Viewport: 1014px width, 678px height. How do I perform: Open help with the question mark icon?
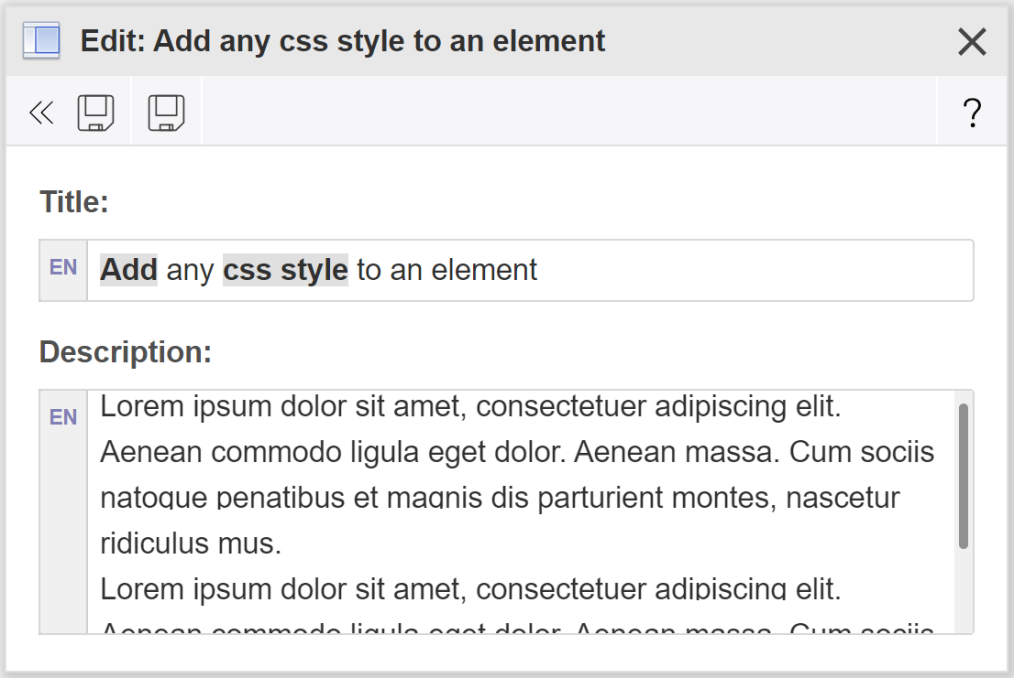point(971,113)
